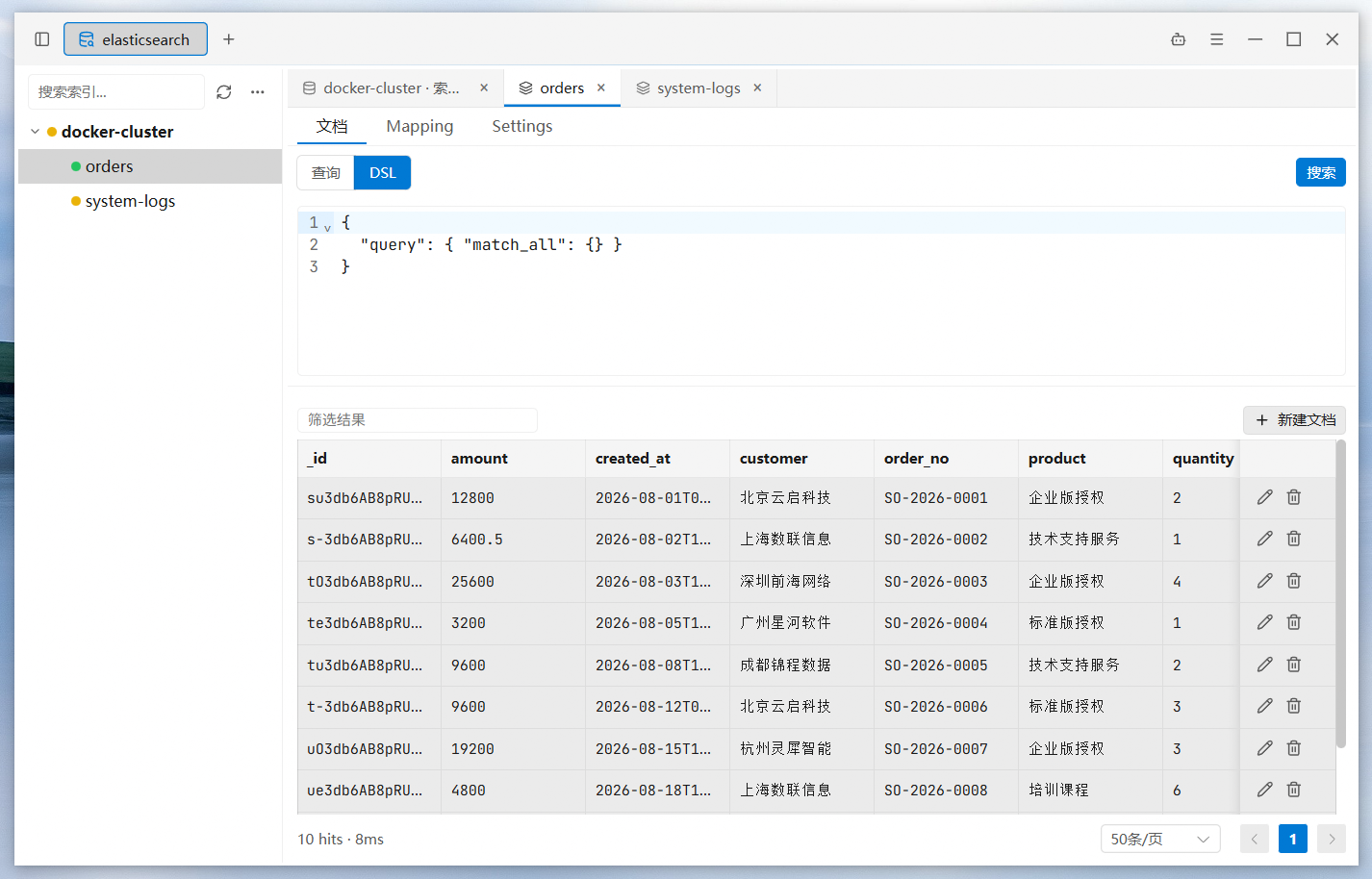Toggle the sidebar panel icon
Screen dimensions: 1372x879
click(x=42, y=39)
